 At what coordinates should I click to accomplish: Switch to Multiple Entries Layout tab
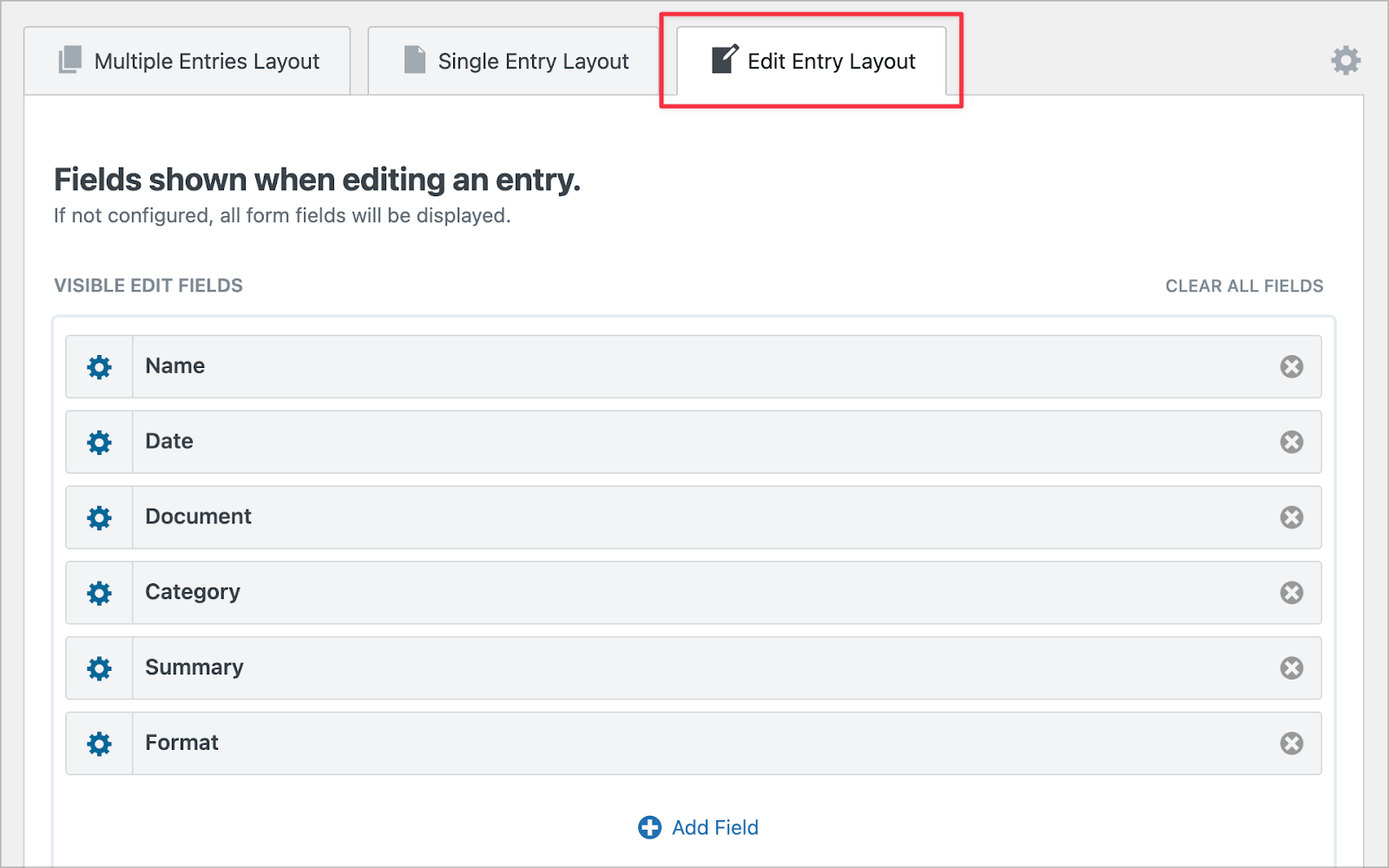[188, 61]
